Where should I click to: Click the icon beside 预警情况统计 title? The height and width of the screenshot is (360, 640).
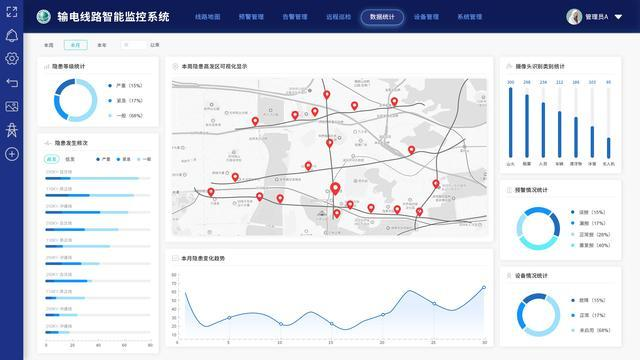pos(509,190)
